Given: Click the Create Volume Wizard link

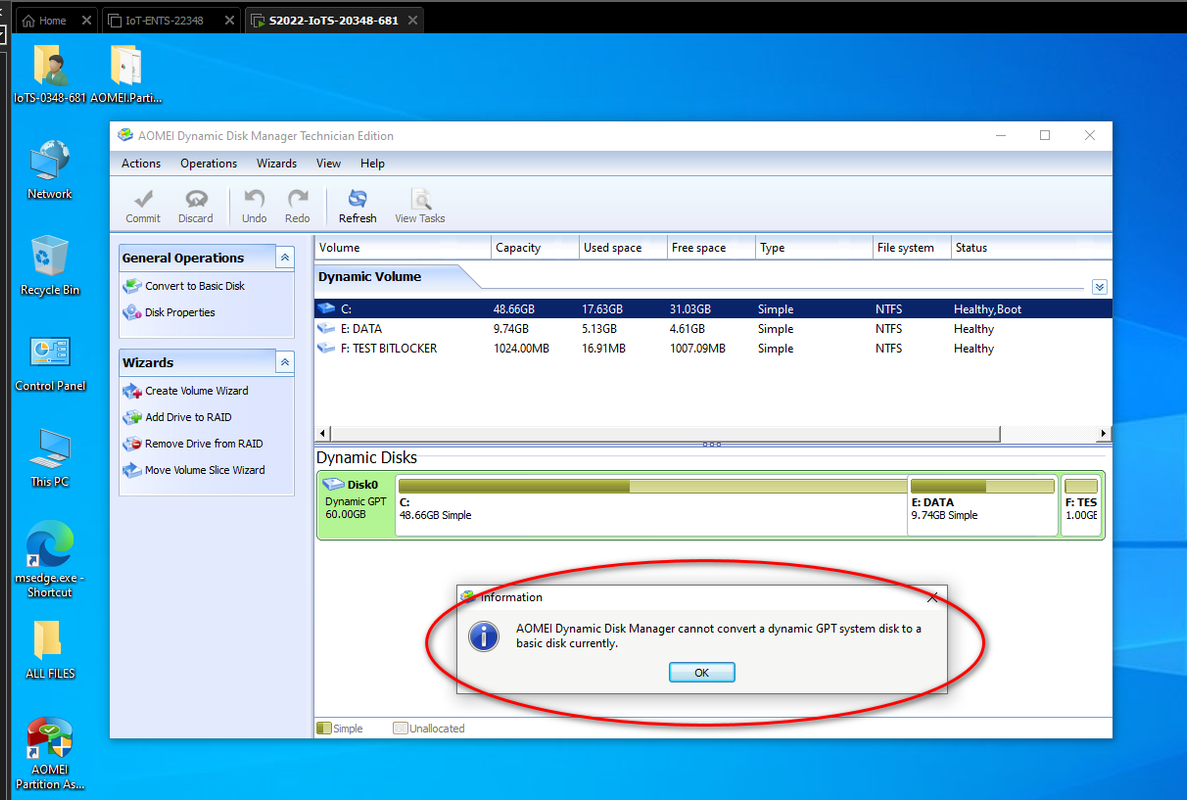Looking at the screenshot, I should (197, 391).
